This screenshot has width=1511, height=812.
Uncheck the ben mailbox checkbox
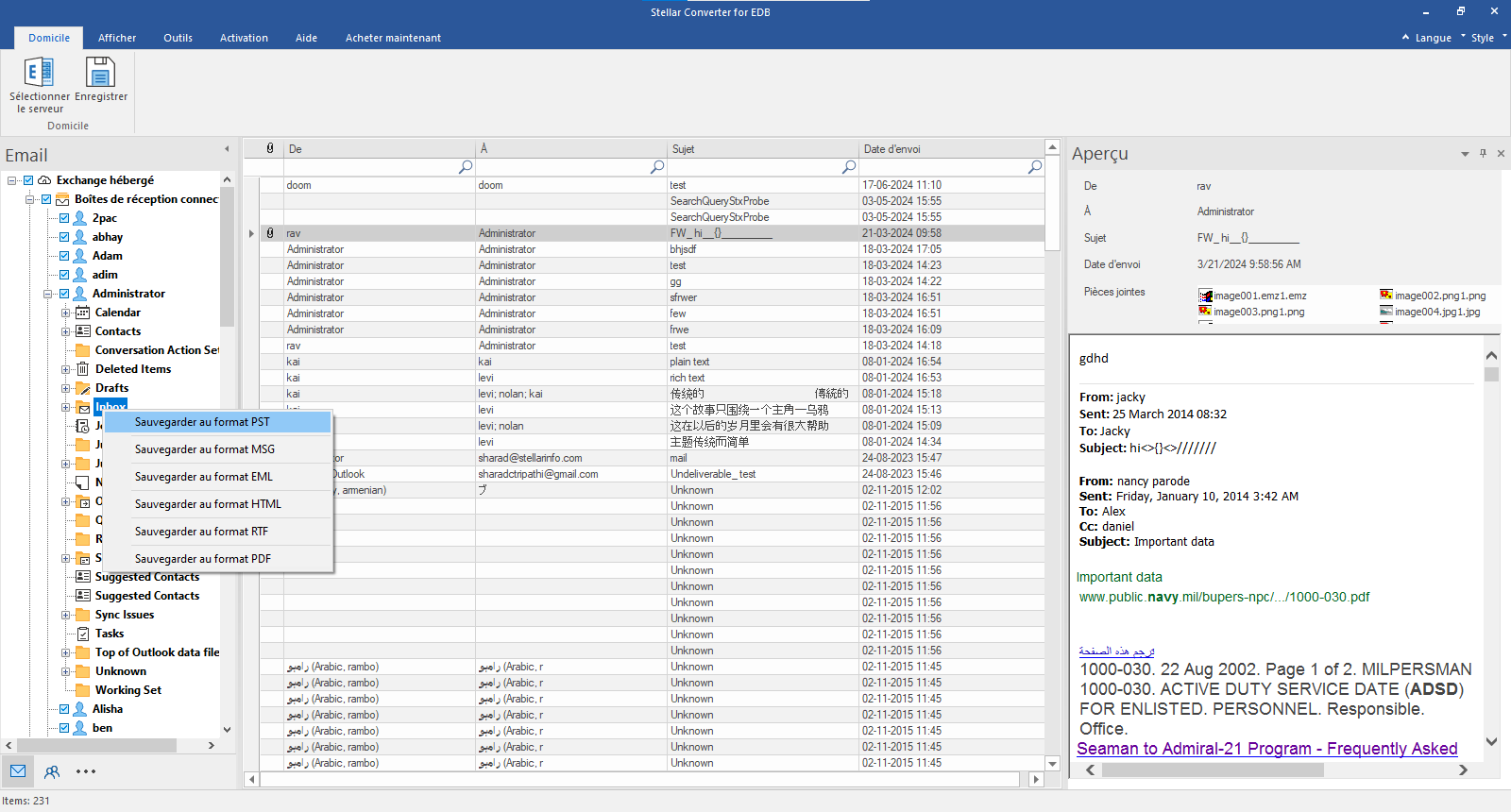pyautogui.click(x=64, y=728)
